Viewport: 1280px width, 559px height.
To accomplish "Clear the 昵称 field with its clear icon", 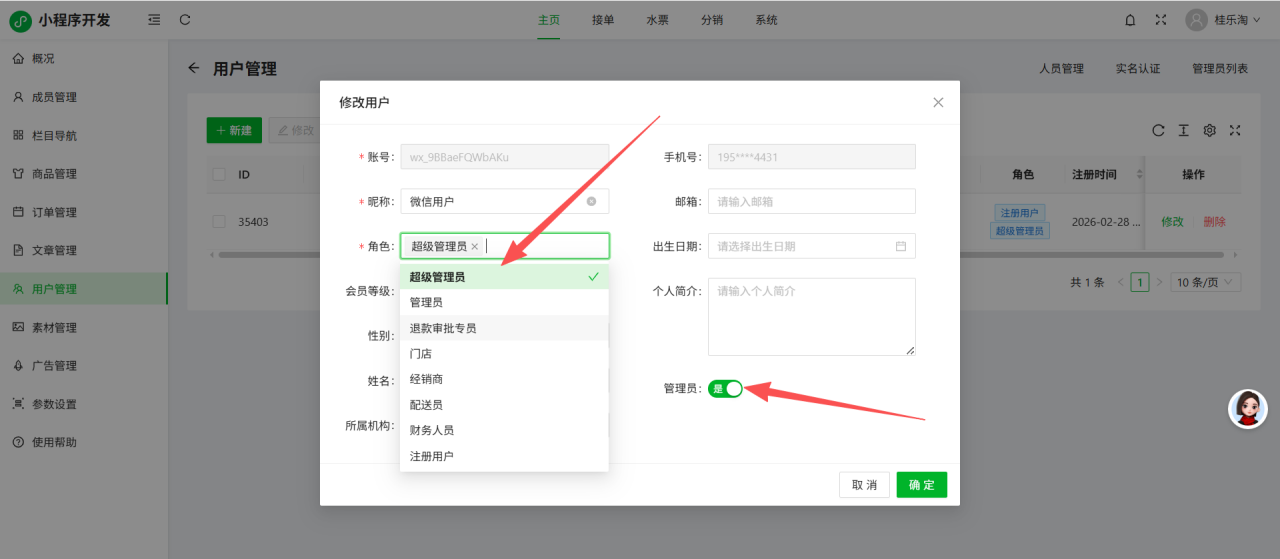I will 591,201.
